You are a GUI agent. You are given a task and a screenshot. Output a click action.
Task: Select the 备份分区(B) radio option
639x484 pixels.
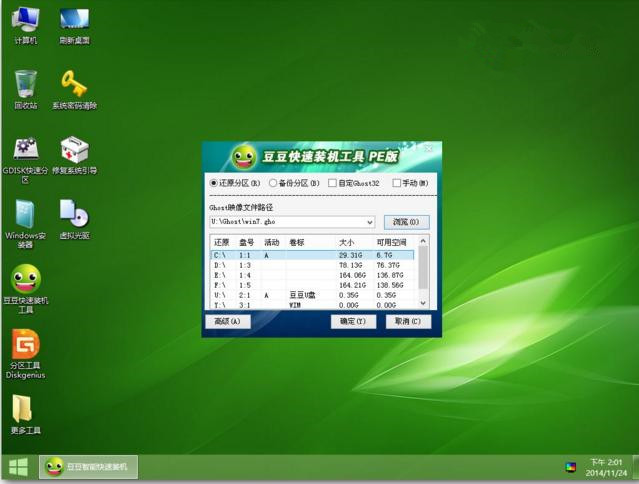pos(294,183)
